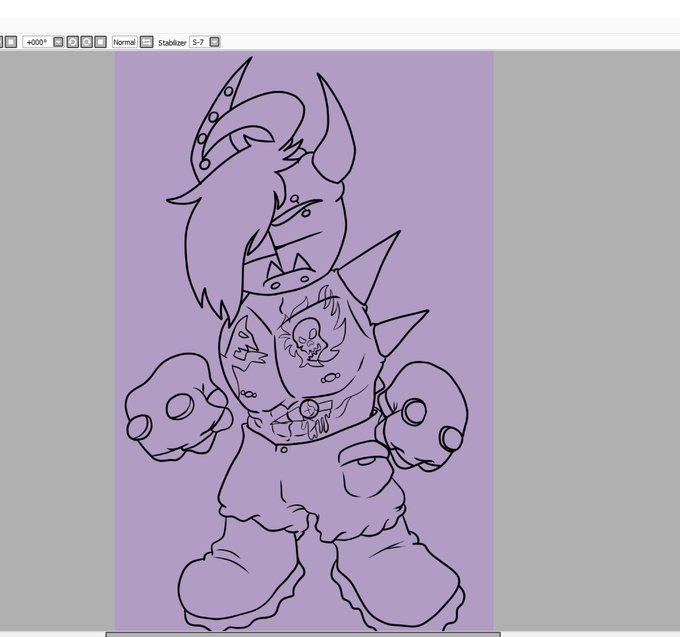The height and width of the screenshot is (637, 680).
Task: Rotate the canvas view clockwise
Action: click(87, 42)
